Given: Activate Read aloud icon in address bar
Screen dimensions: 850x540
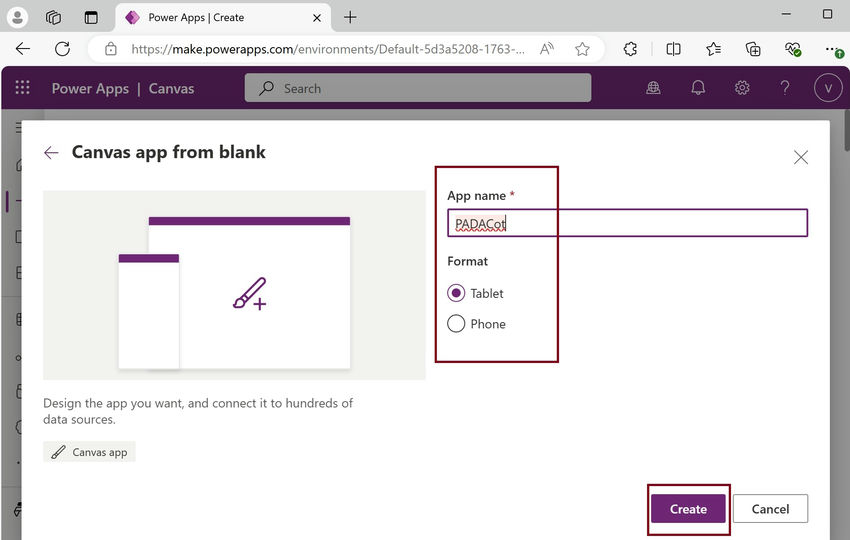Looking at the screenshot, I should click(x=547, y=49).
